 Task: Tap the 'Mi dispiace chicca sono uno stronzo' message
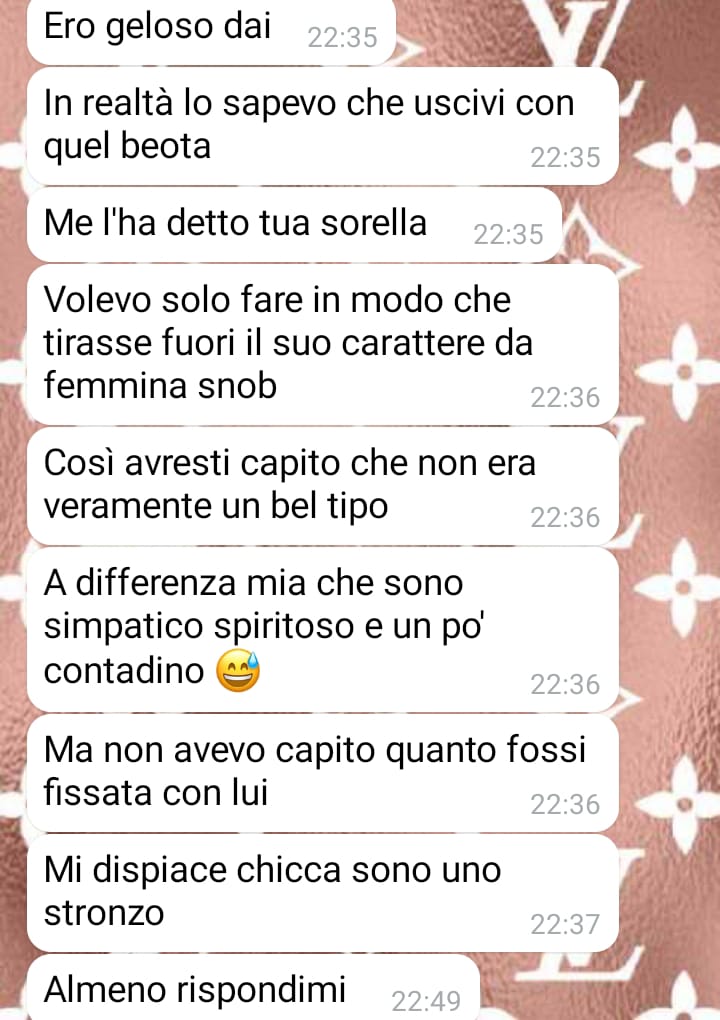[x=323, y=893]
